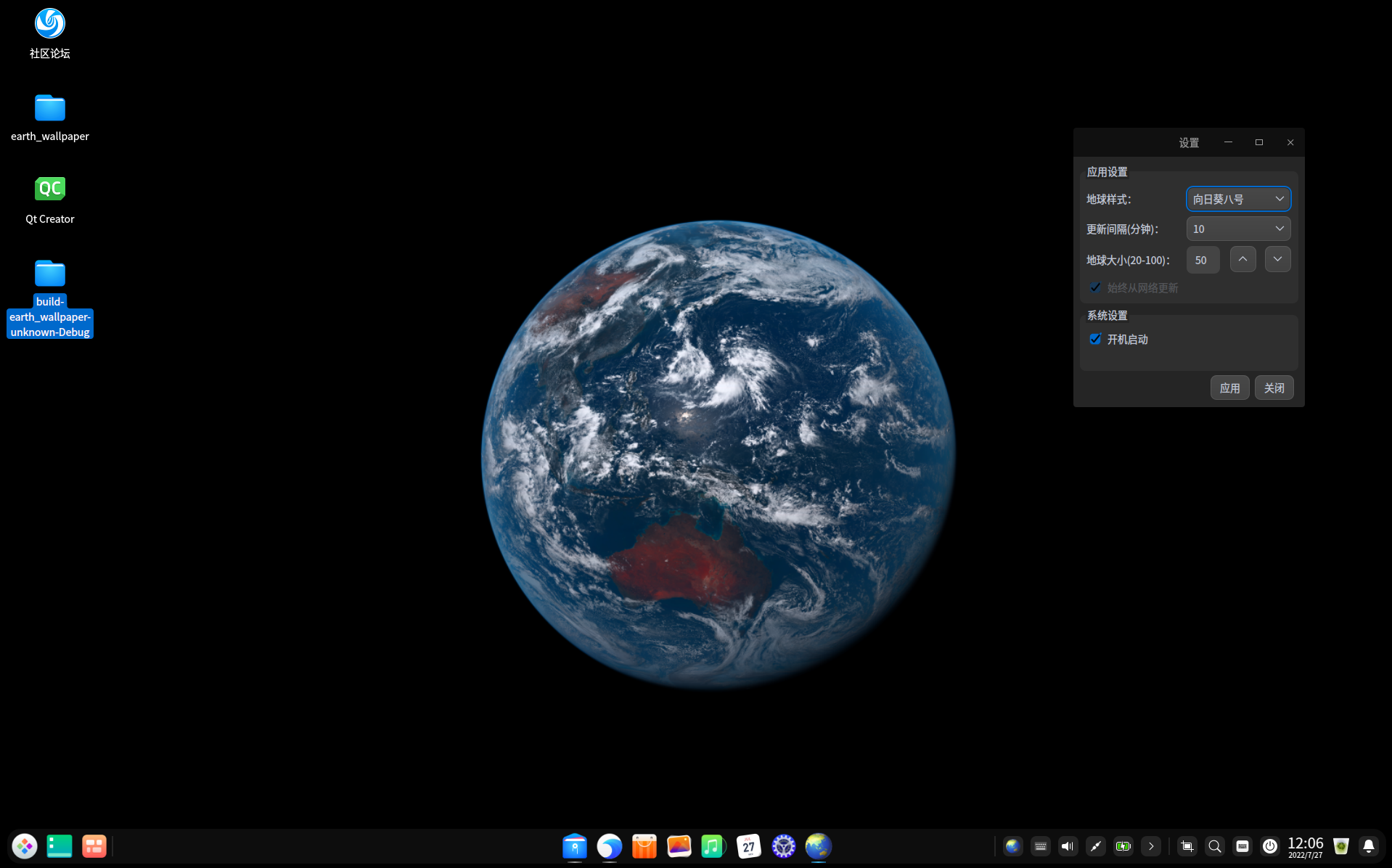
Task: Click the 地球大小 value field
Action: (1203, 260)
